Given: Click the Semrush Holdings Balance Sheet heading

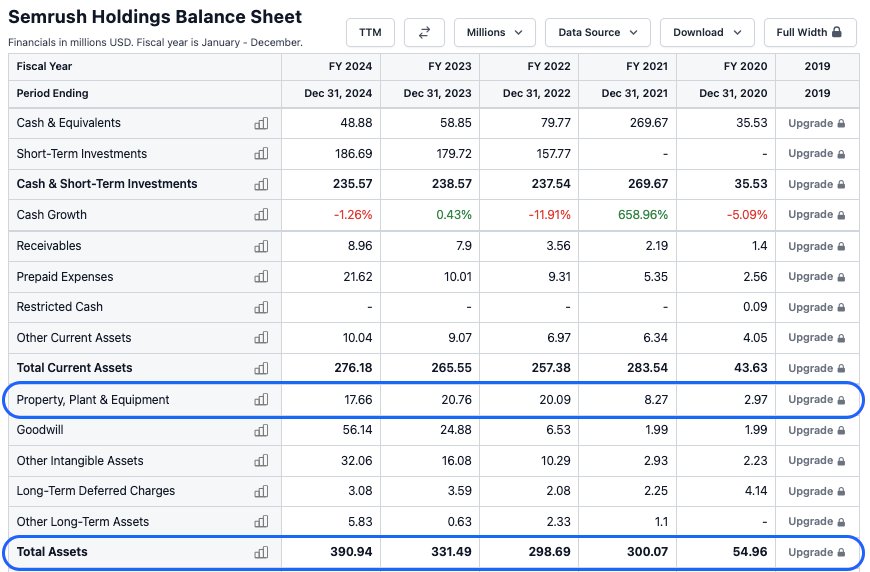Looking at the screenshot, I should click(155, 17).
